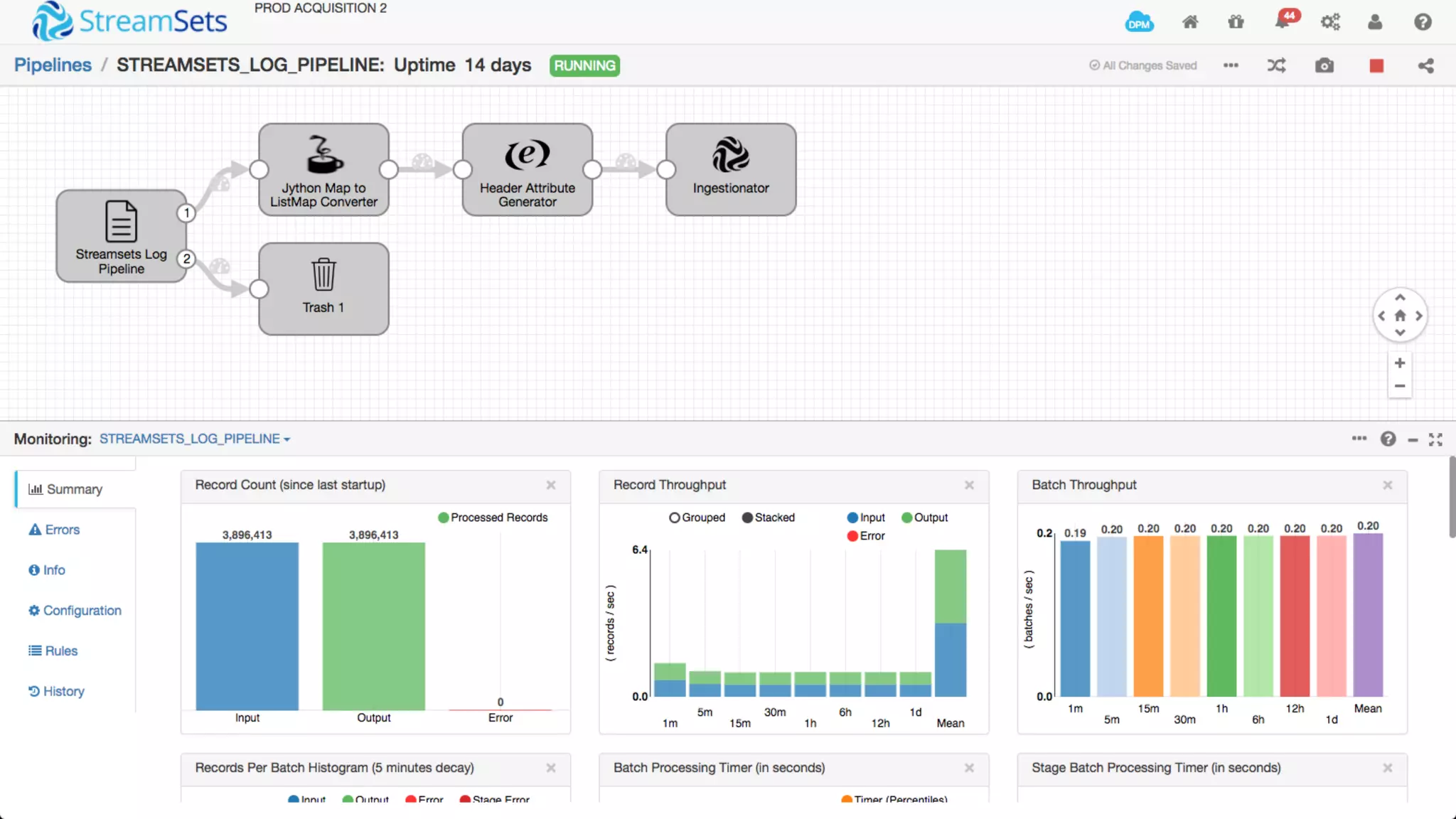Open the monitoring panel more options ellipsis
The height and width of the screenshot is (819, 1456).
(x=1359, y=439)
